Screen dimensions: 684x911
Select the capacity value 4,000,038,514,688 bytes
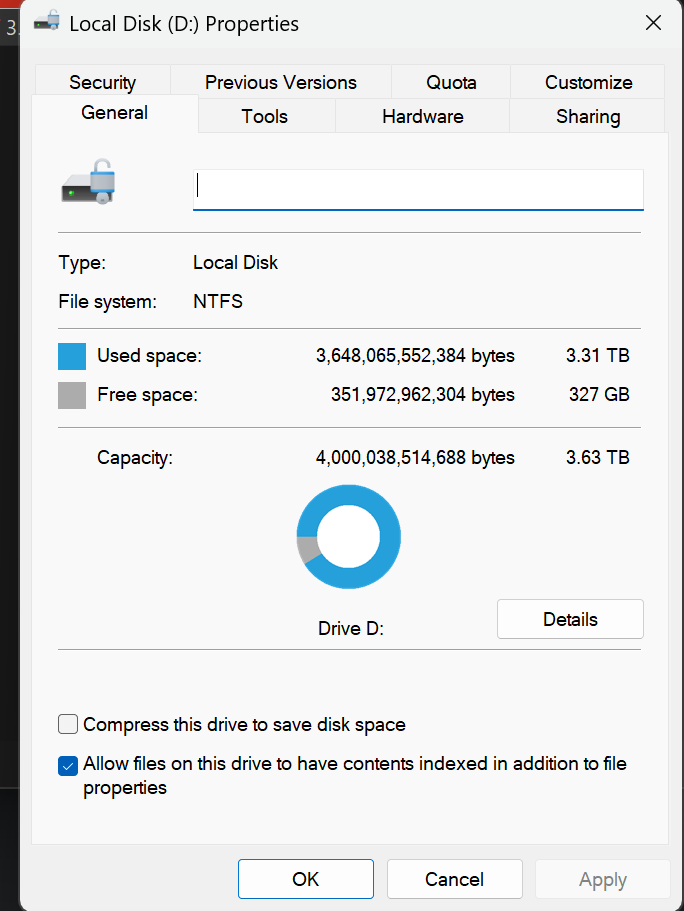click(x=415, y=457)
